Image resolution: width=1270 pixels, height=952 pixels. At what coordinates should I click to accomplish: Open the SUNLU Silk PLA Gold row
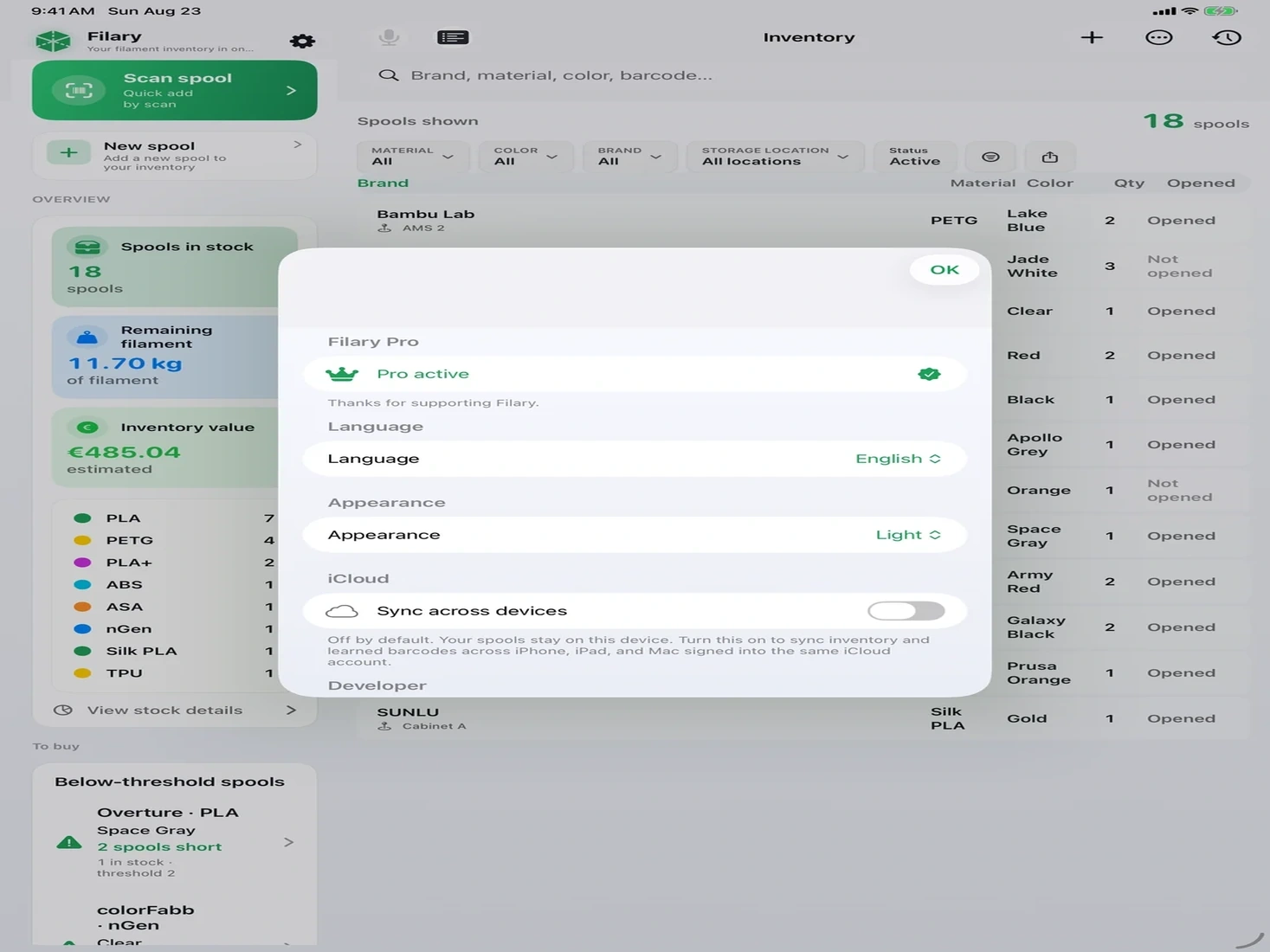click(x=802, y=718)
